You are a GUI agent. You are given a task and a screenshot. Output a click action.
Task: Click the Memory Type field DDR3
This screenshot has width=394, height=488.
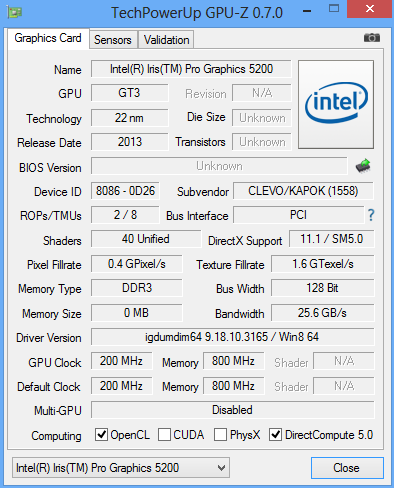(x=137, y=288)
